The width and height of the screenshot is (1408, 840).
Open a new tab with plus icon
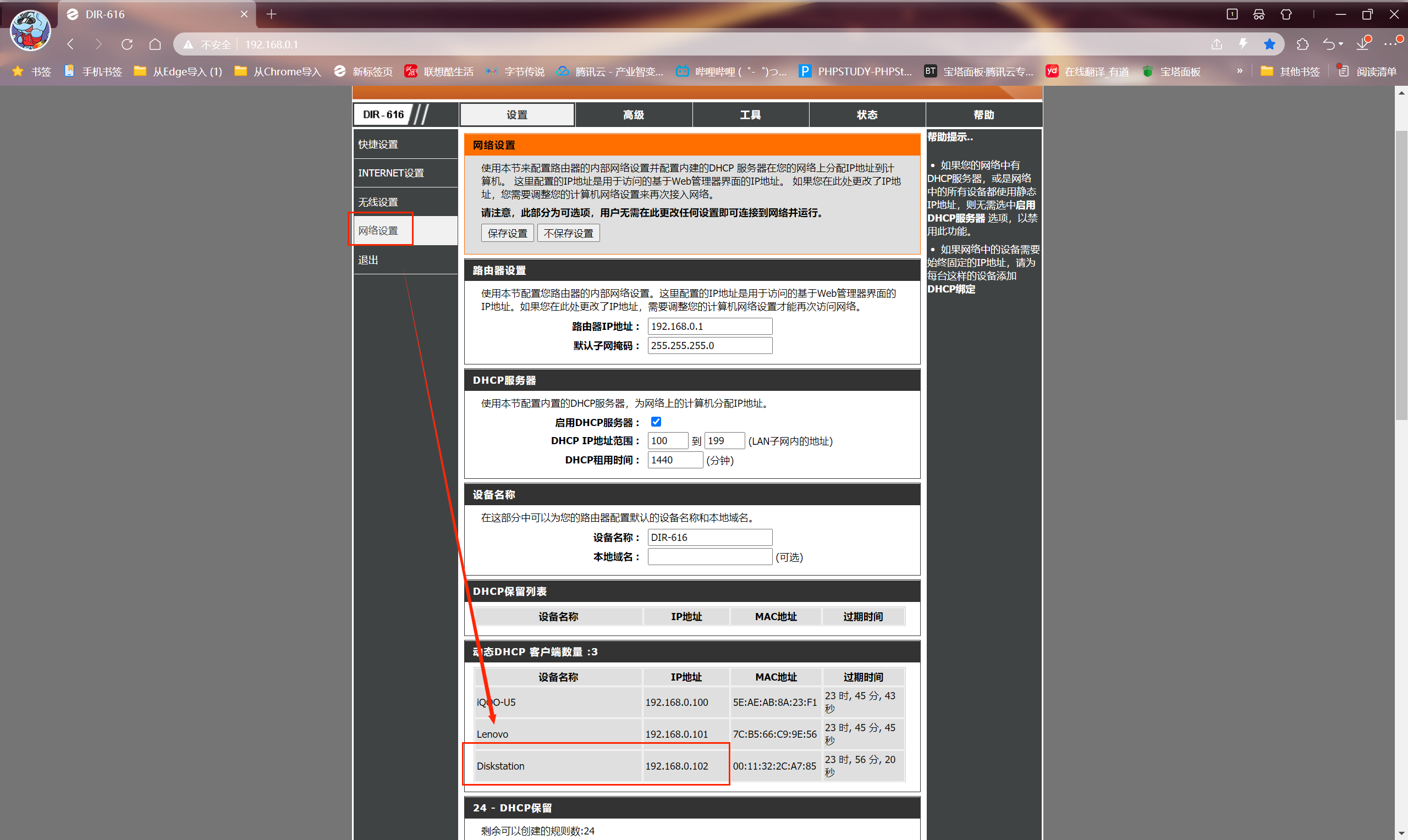pos(271,14)
